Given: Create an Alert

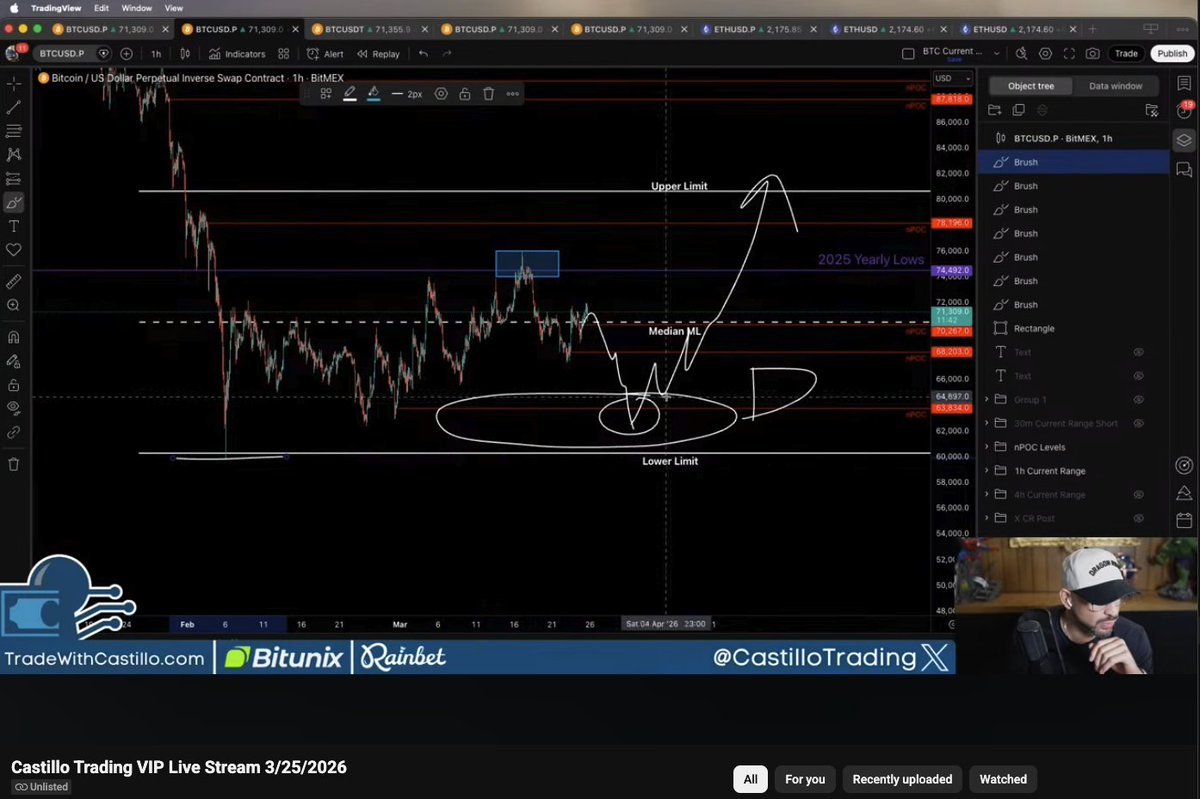Looking at the screenshot, I should tap(326, 54).
